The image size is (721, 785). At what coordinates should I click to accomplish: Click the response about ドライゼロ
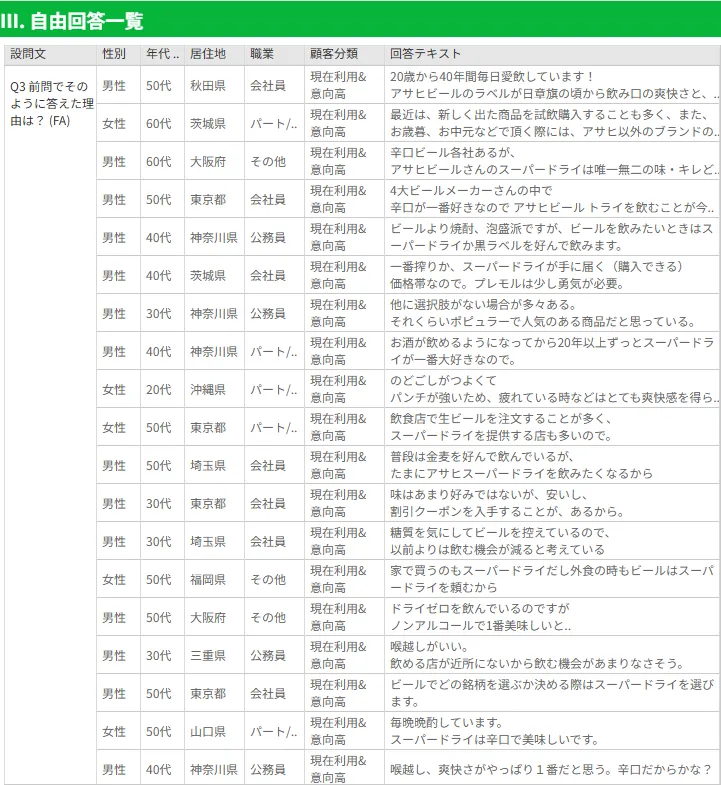(x=552, y=617)
